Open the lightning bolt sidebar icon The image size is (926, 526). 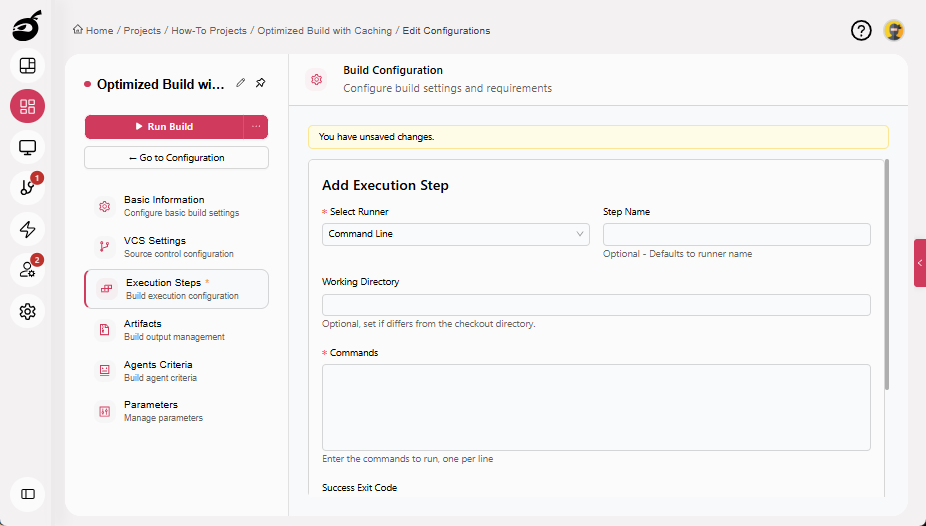(27, 229)
